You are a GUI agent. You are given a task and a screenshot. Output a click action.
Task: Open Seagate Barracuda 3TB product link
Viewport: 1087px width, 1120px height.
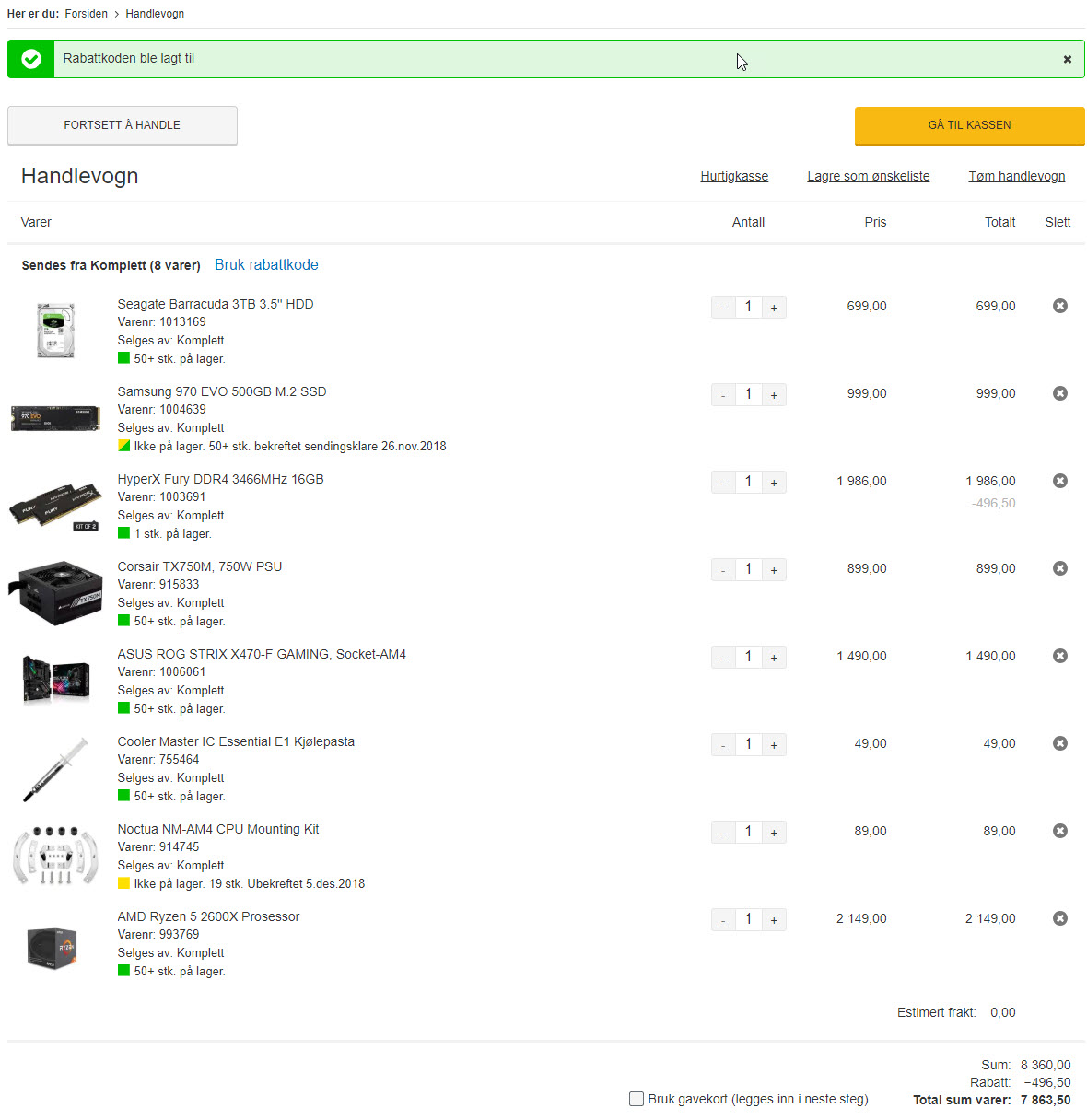(216, 304)
